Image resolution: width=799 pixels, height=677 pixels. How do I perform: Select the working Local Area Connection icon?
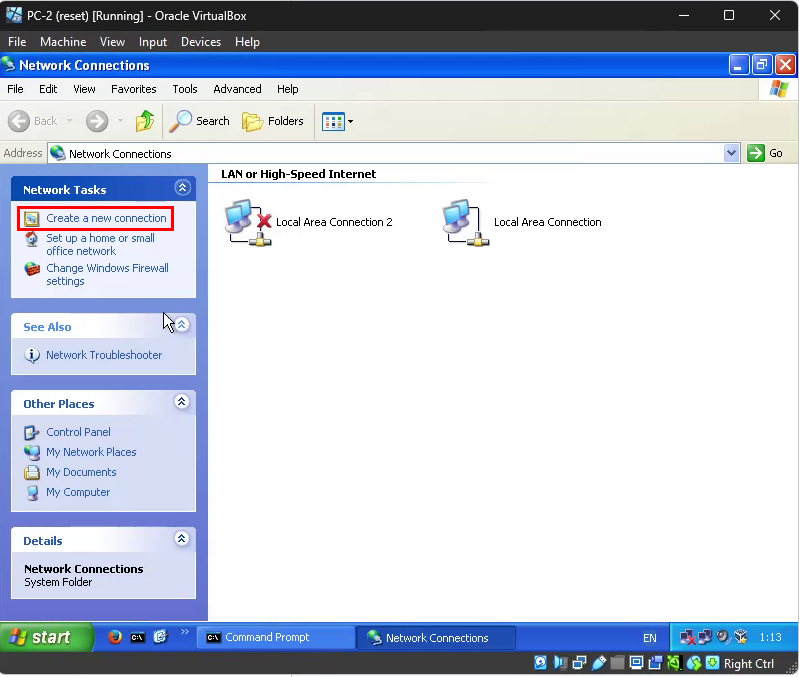click(x=466, y=222)
